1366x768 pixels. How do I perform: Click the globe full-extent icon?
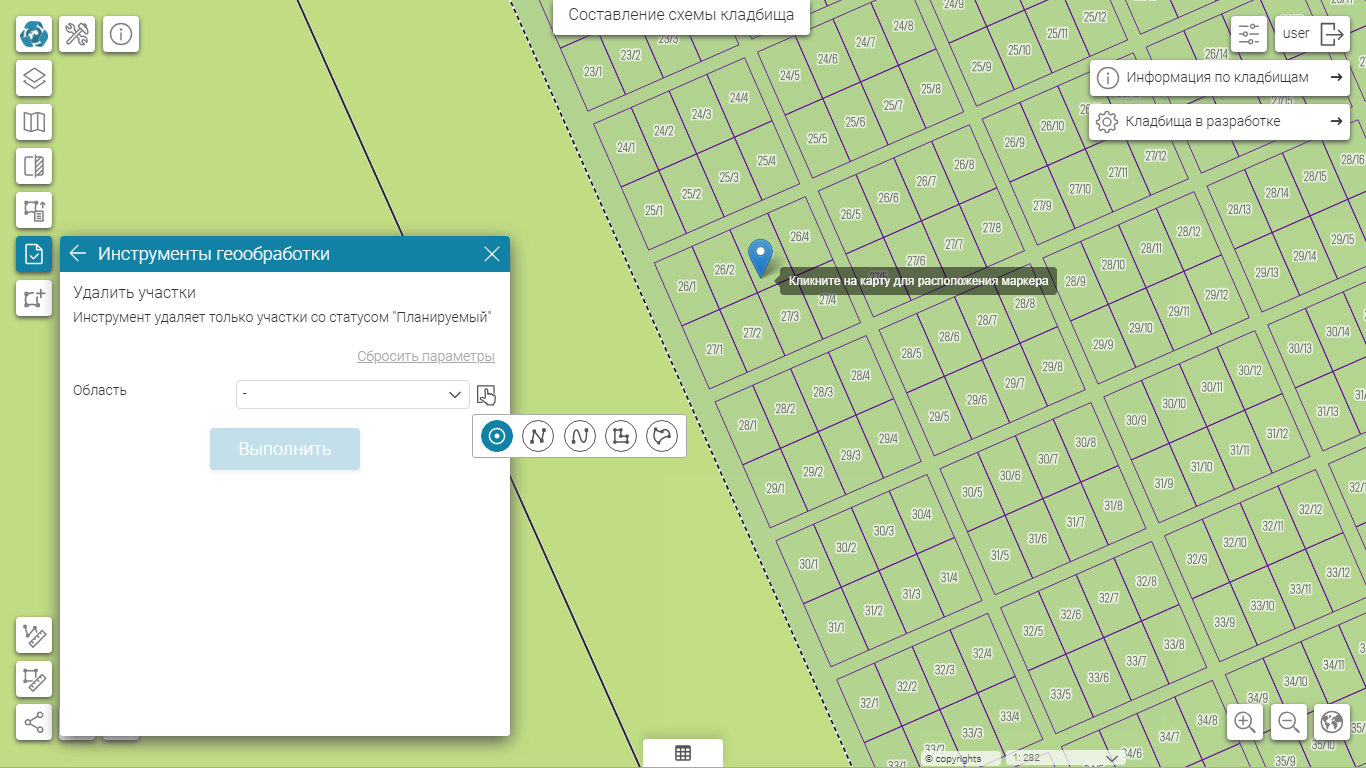click(x=1332, y=721)
